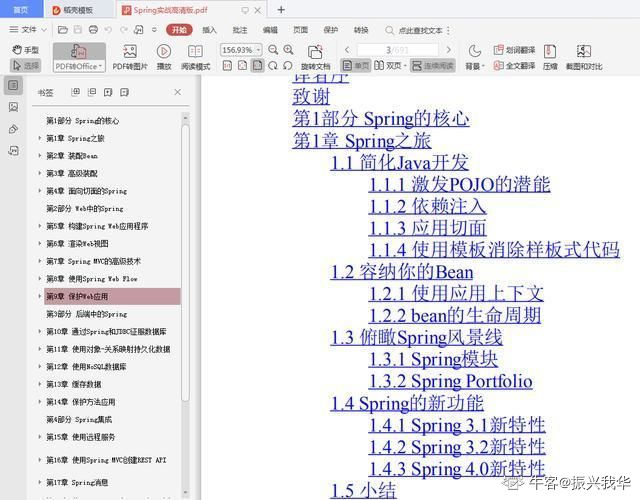640x500 pixels.
Task: Open the 保护 ribbon tab
Action: click(x=331, y=30)
